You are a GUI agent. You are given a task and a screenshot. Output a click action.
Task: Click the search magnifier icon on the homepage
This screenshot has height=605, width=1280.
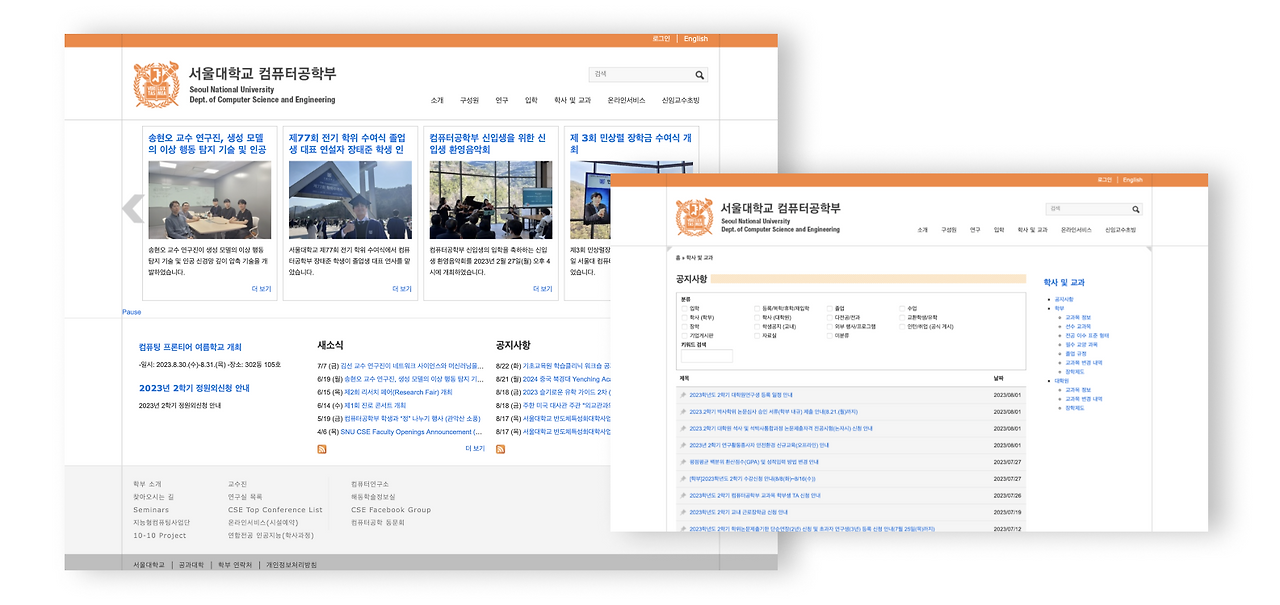(x=699, y=74)
